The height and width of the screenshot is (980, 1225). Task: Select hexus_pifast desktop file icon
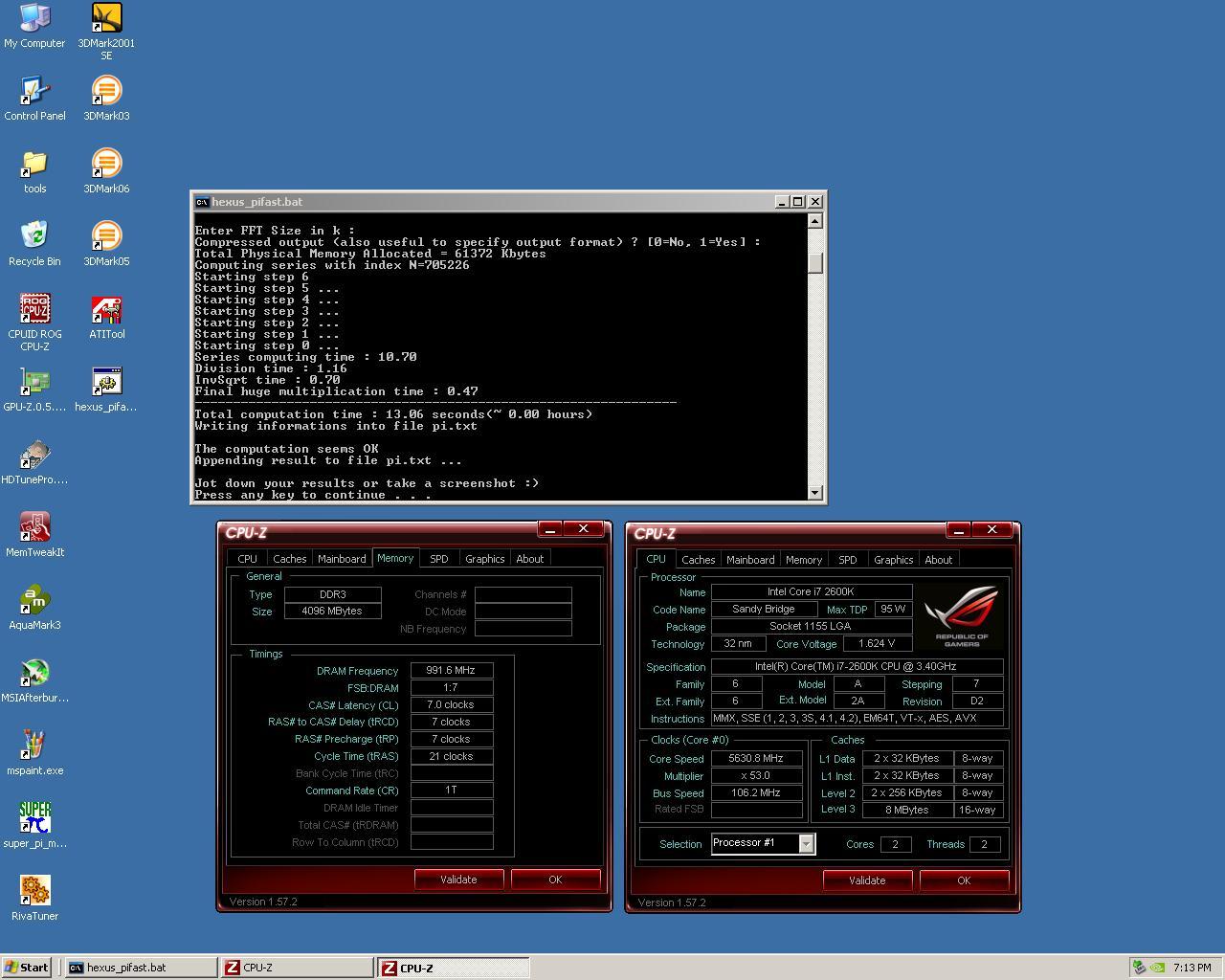(x=106, y=390)
